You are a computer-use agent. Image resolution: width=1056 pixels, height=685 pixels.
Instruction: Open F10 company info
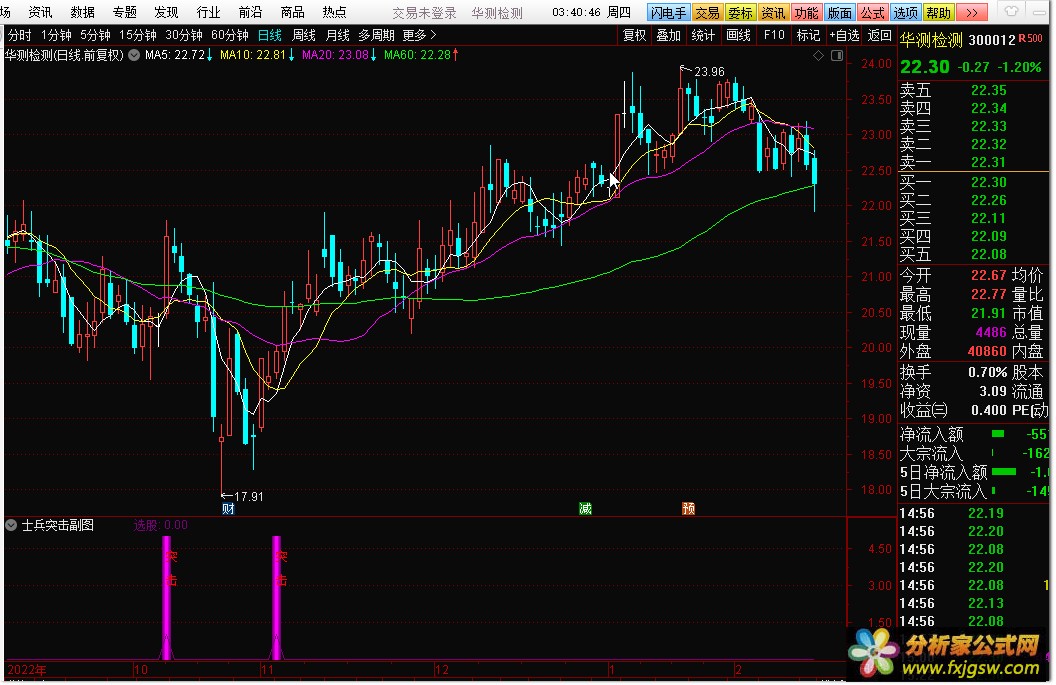coord(774,35)
